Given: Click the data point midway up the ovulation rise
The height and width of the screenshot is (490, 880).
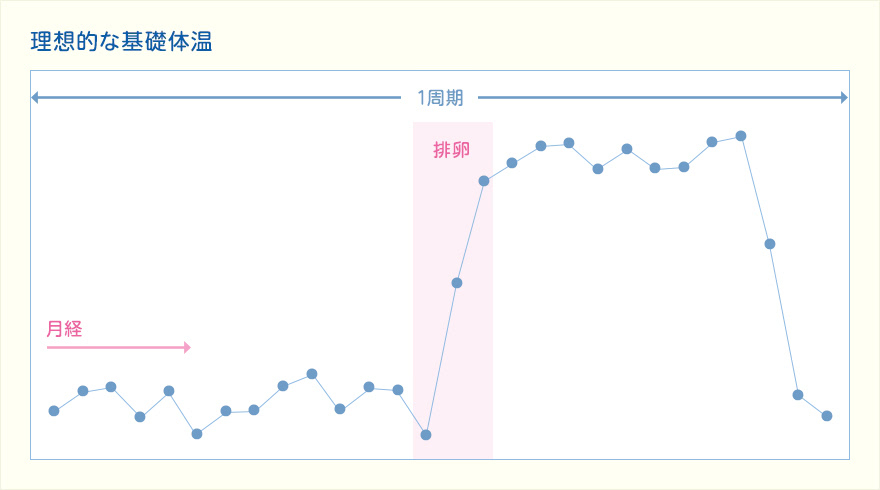Looking at the screenshot, I should click(x=457, y=283).
